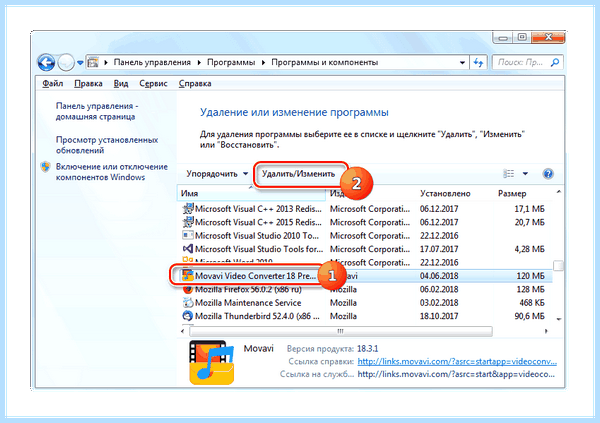Select Программы breadcrumb in address bar
The width and height of the screenshot is (600, 423).
pyautogui.click(x=231, y=62)
